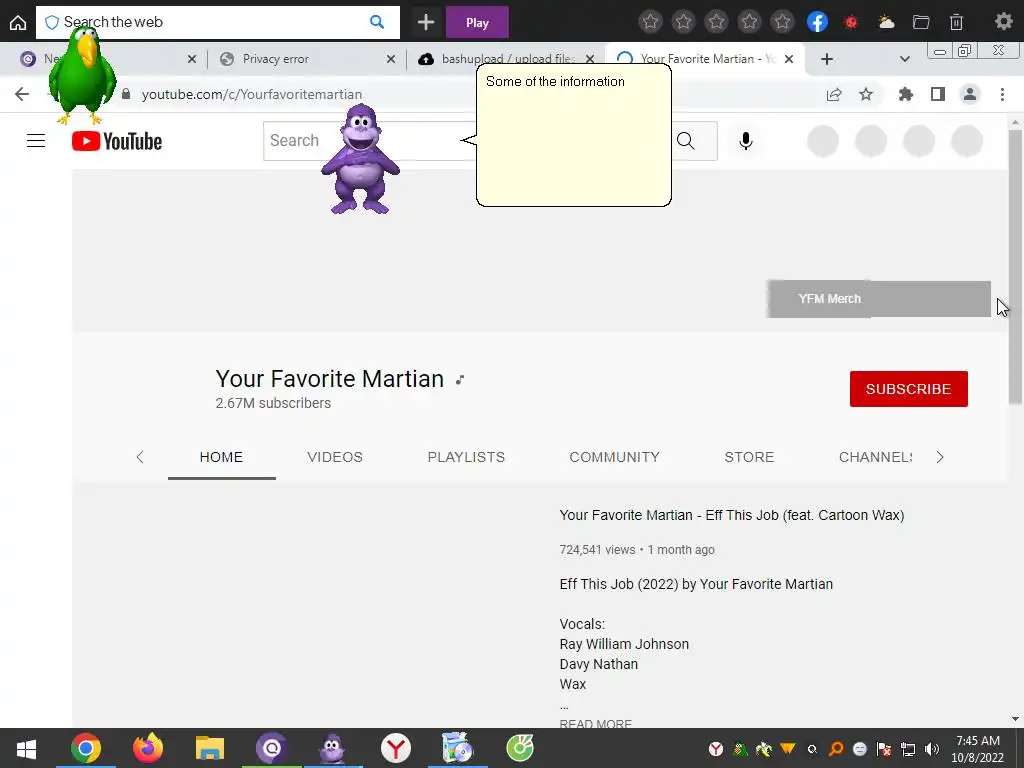
Task: Open a new Chrome tab
Action: [x=827, y=59]
